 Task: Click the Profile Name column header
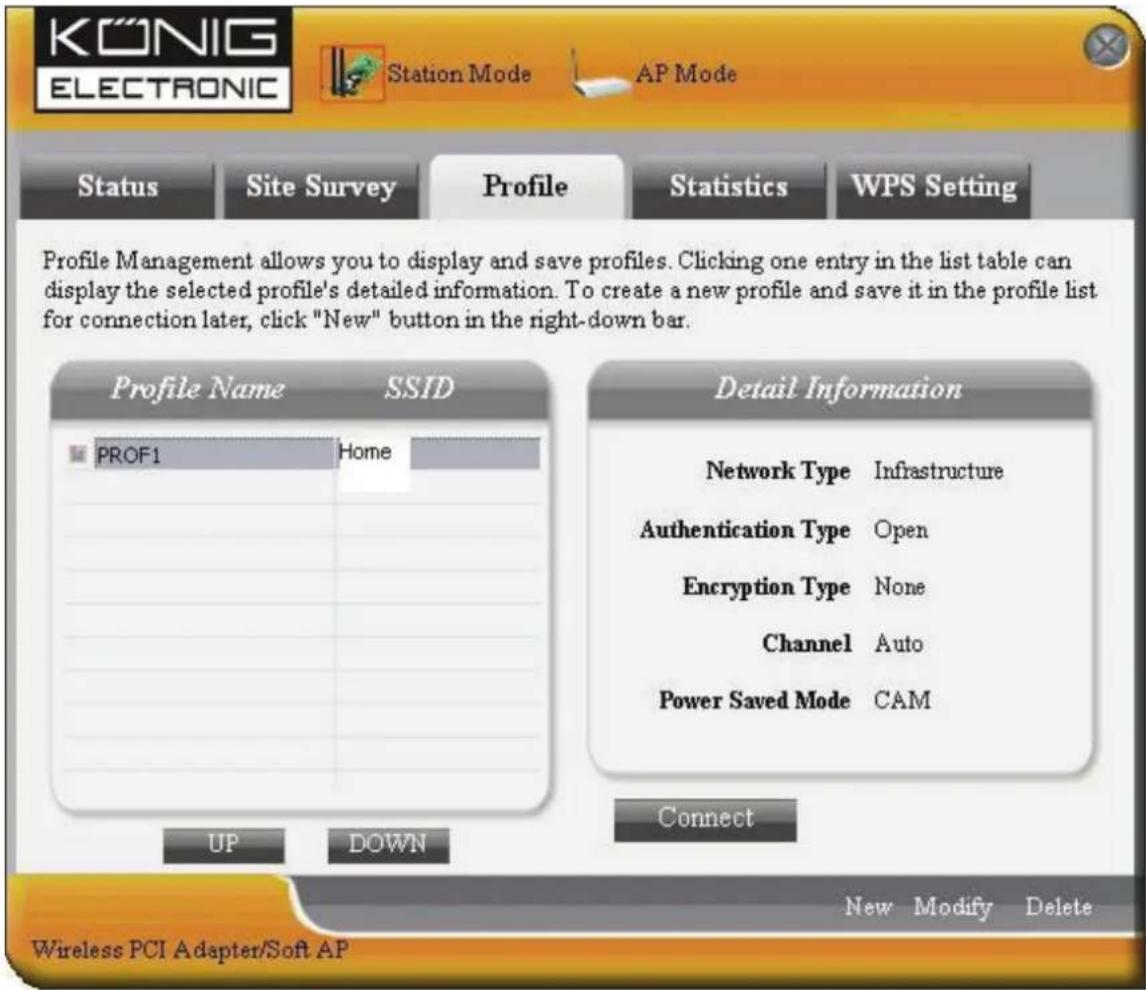click(x=197, y=388)
